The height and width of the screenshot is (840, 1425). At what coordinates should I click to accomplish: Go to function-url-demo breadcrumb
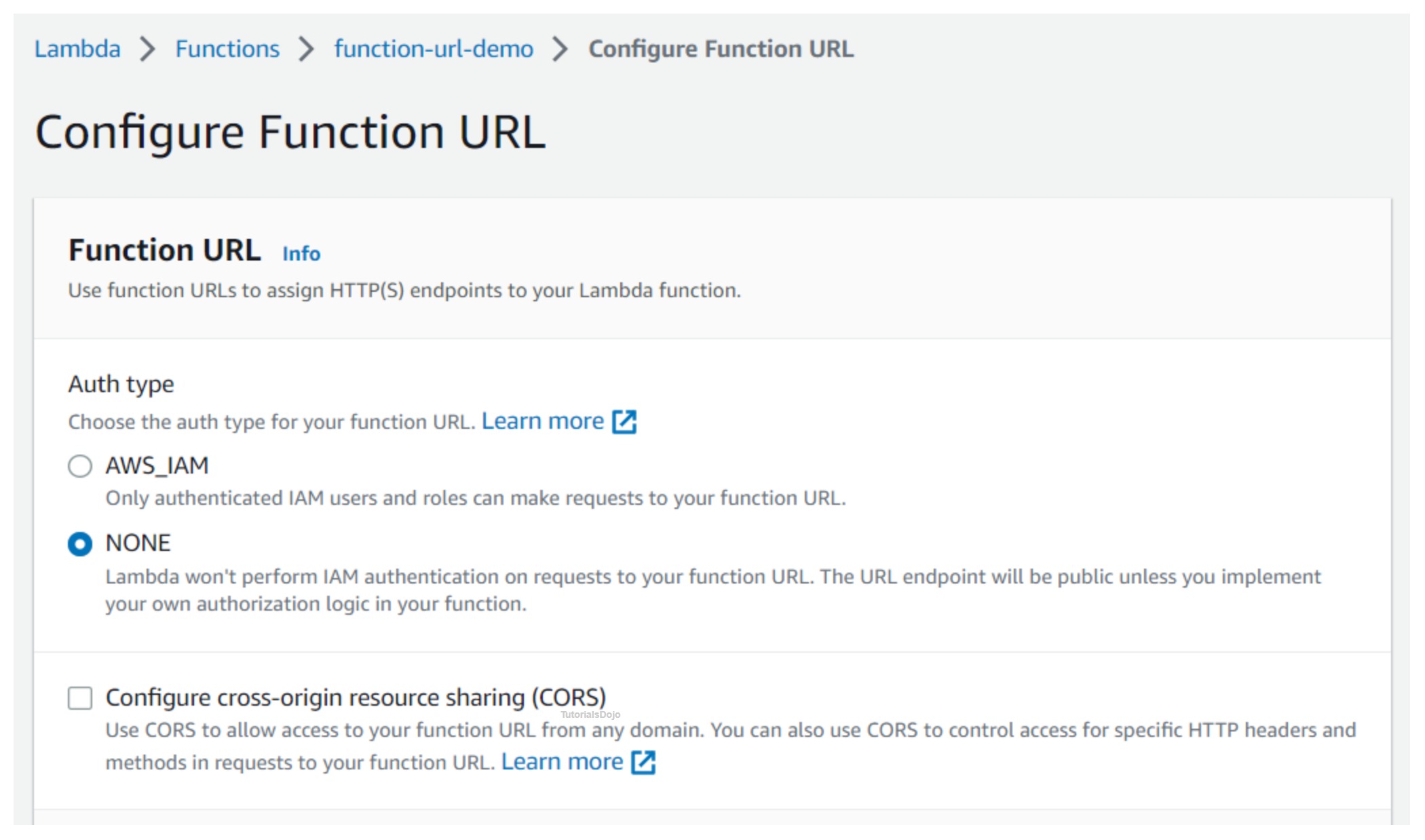pos(433,49)
